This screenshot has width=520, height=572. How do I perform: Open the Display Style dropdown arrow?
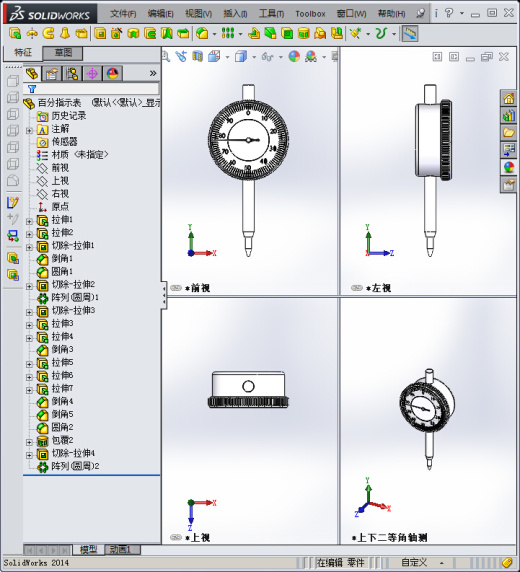coord(254,57)
